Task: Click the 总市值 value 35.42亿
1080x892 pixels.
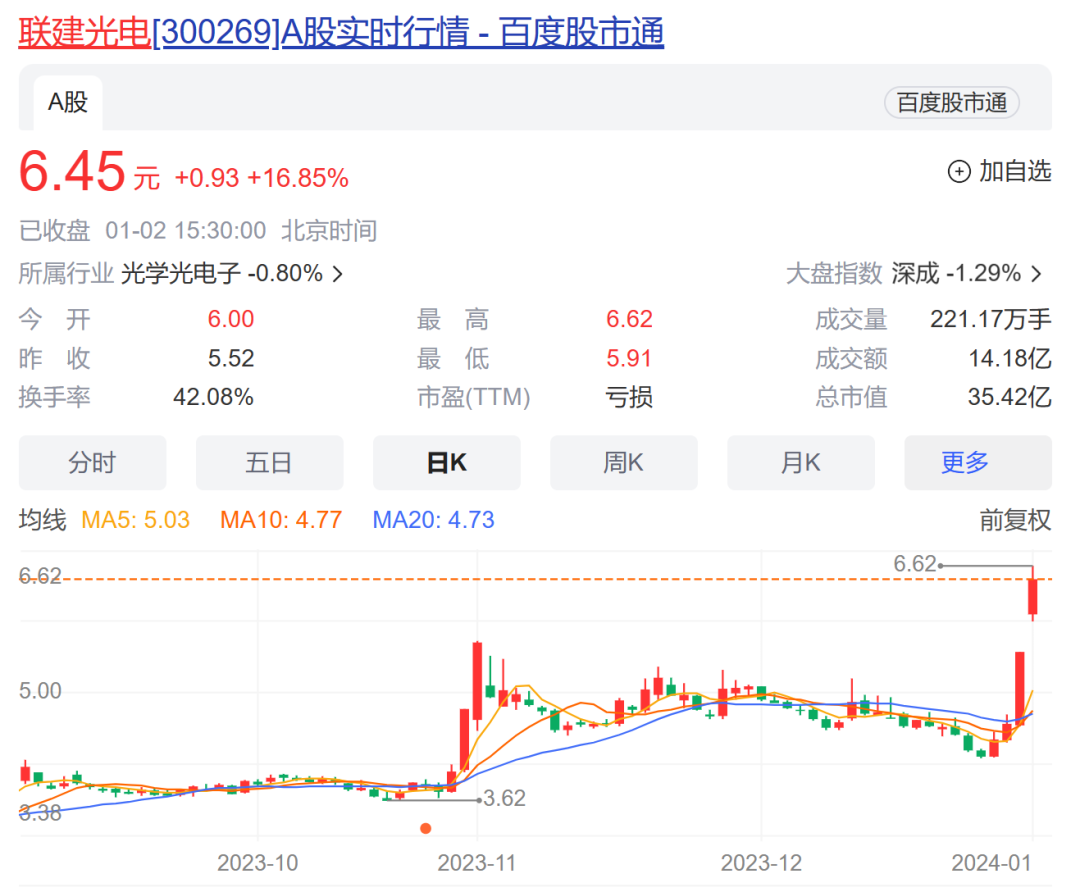Action: 1010,397
